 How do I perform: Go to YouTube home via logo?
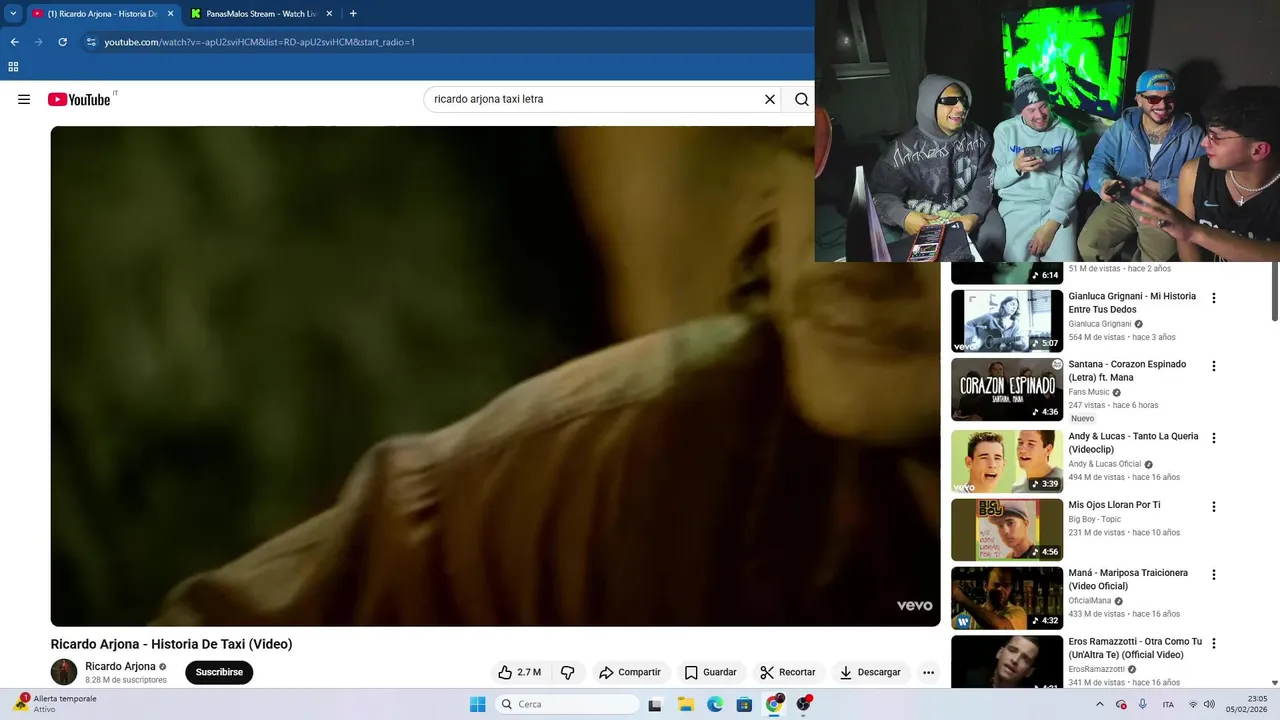pos(79,99)
